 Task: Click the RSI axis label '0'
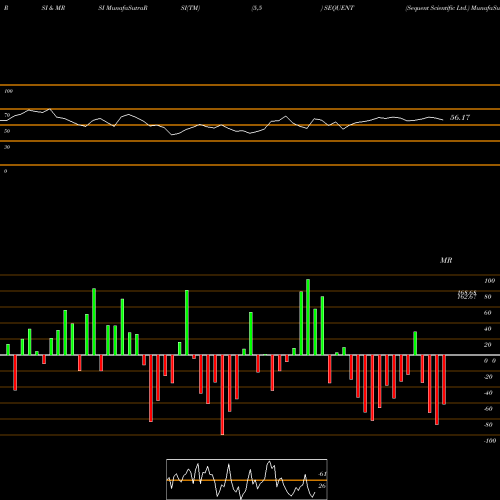pos(5,171)
